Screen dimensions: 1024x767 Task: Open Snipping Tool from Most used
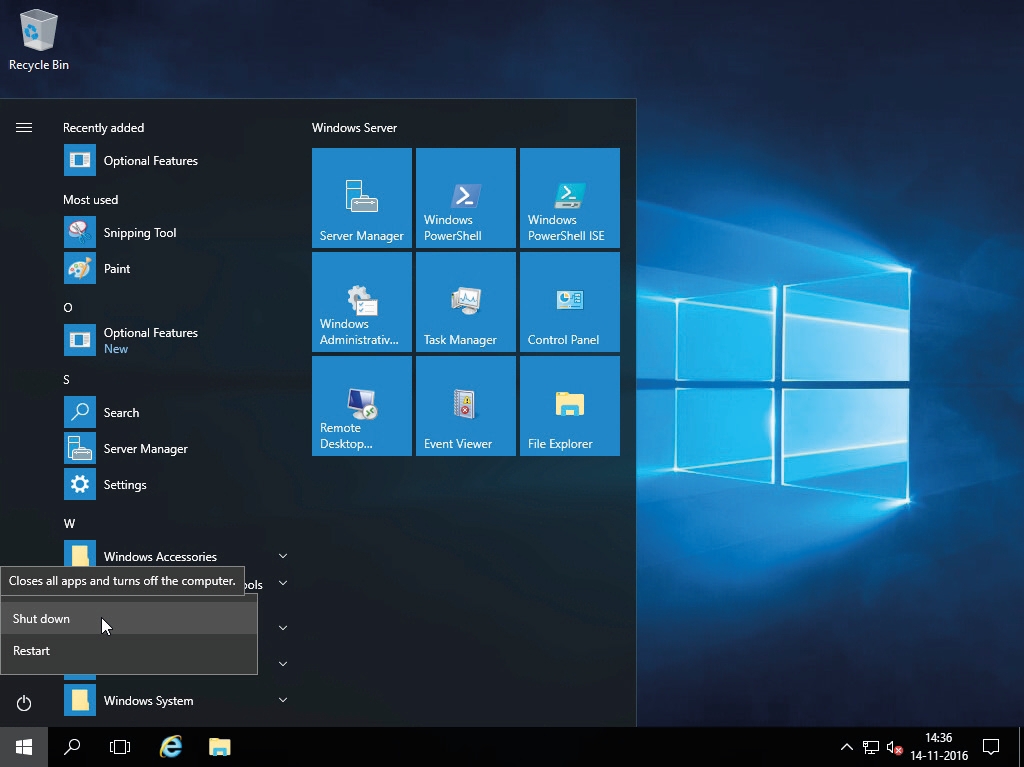pos(140,233)
